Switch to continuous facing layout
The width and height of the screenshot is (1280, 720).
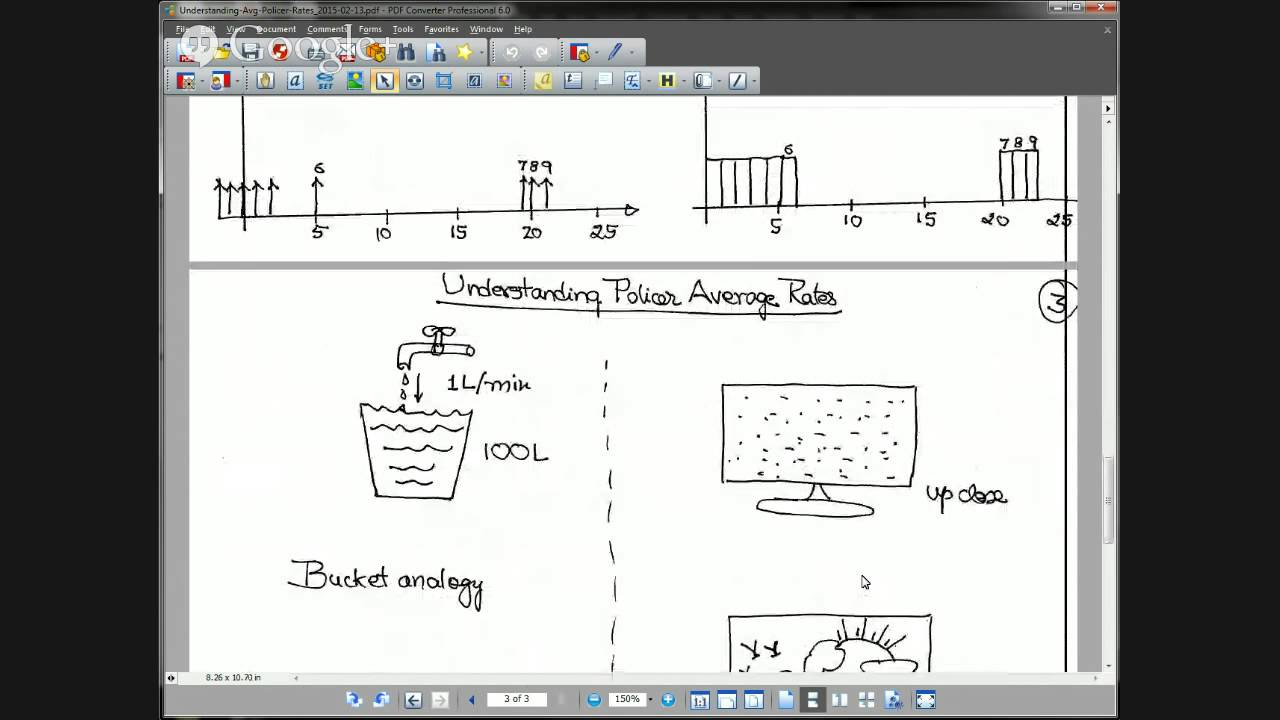(x=867, y=700)
